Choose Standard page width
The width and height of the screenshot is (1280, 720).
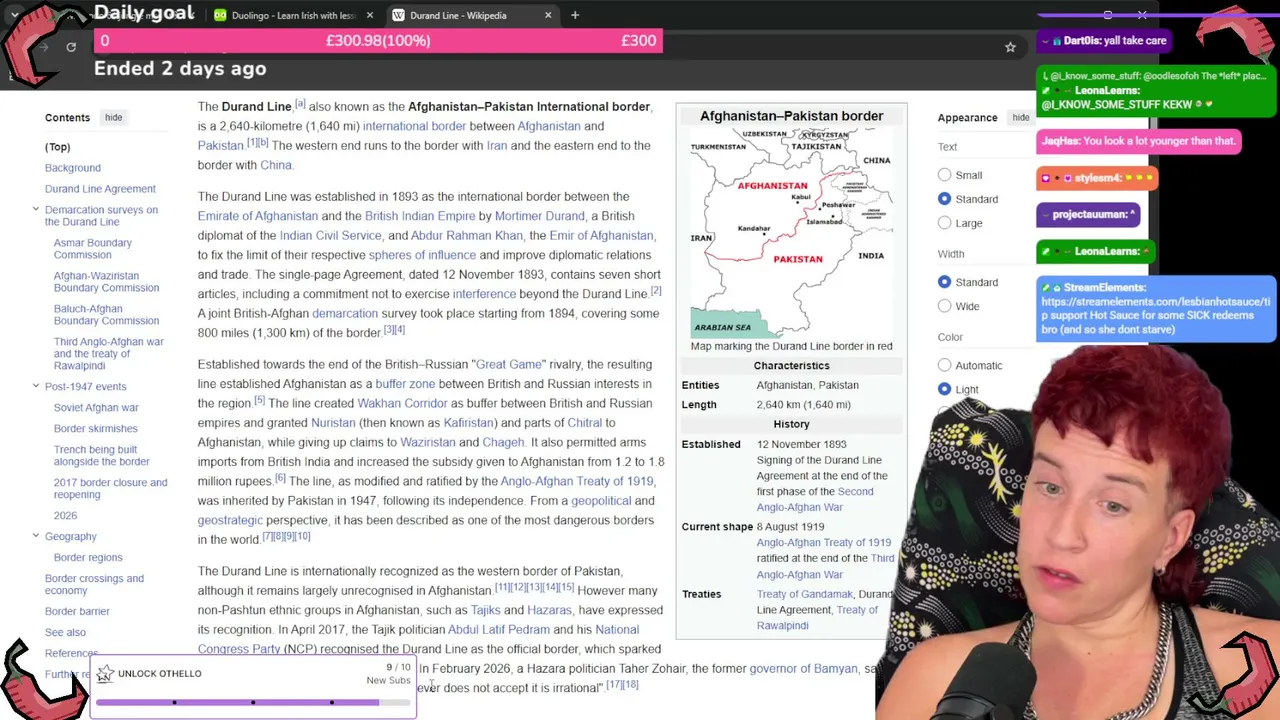(x=944, y=282)
